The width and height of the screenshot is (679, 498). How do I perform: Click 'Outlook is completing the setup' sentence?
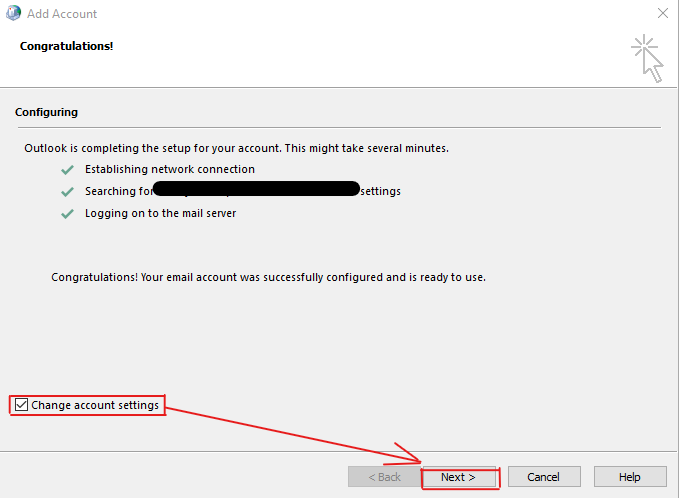tap(236, 148)
